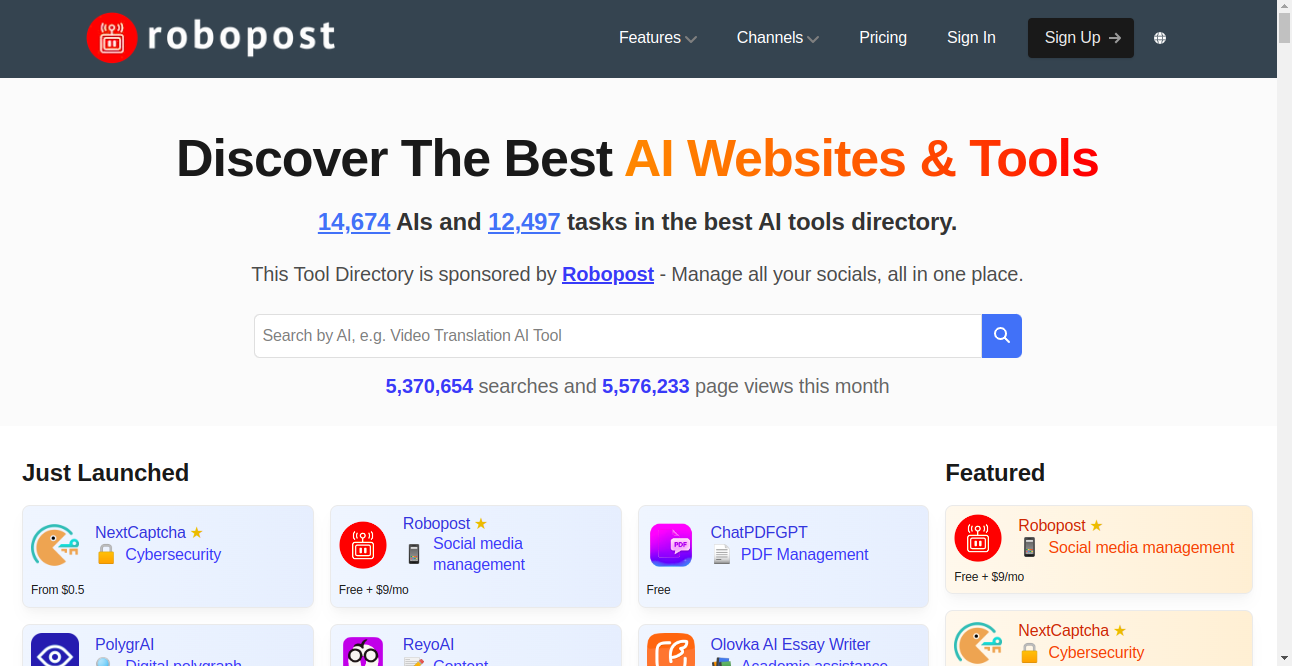This screenshot has height=666, width=1292.
Task: Click the blue magnifier search button
Action: (x=1002, y=336)
